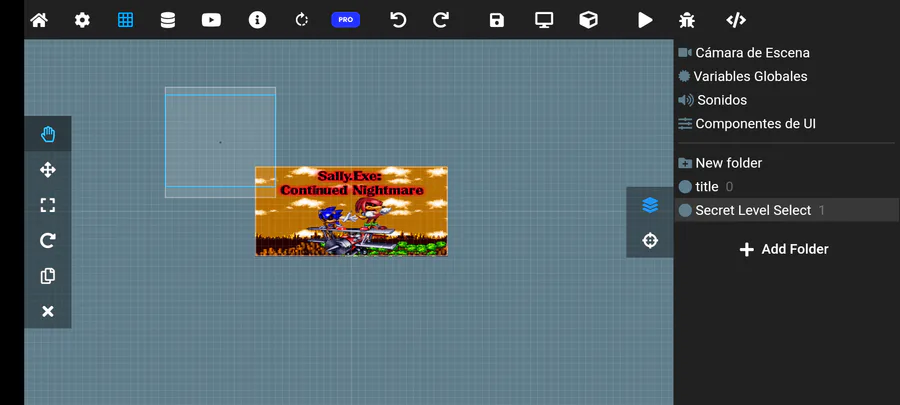Select the rotate tool

tap(48, 240)
